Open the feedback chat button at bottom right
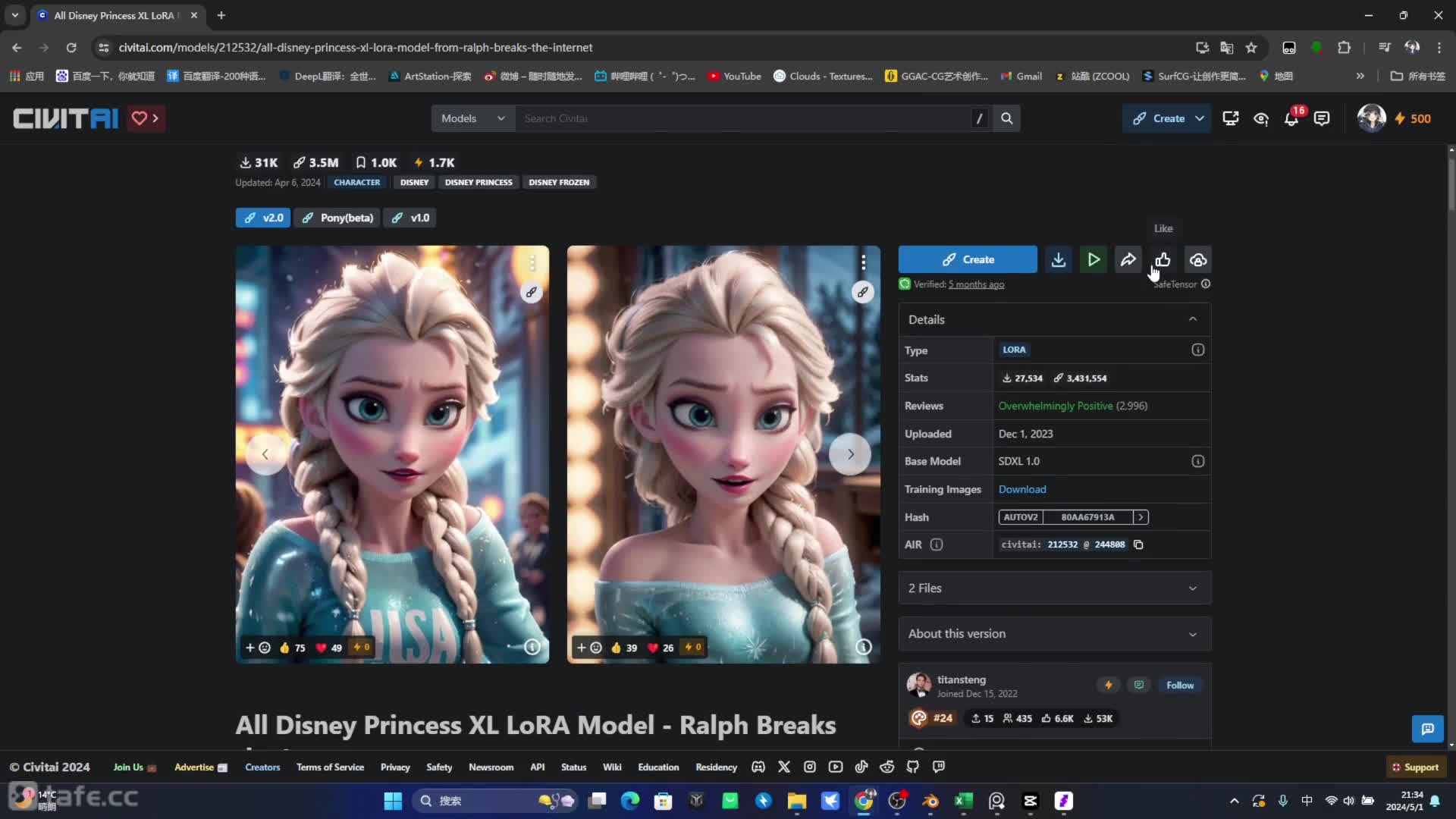Viewport: 1456px width, 819px height. 1427,729
